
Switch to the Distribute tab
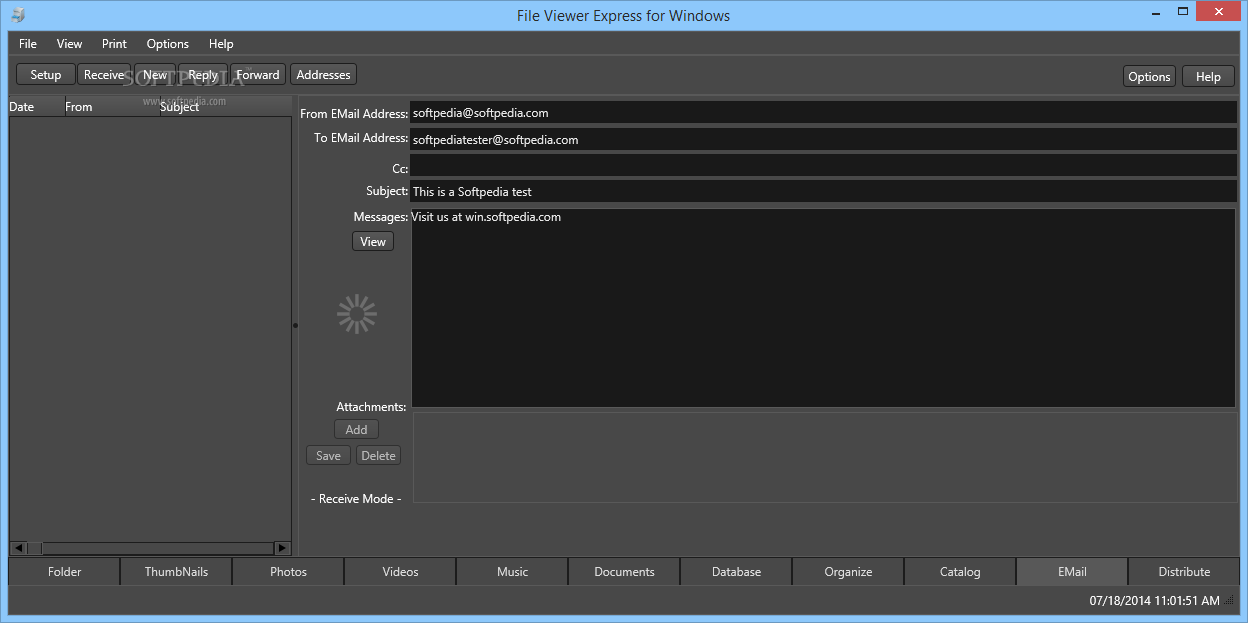[x=1184, y=572]
